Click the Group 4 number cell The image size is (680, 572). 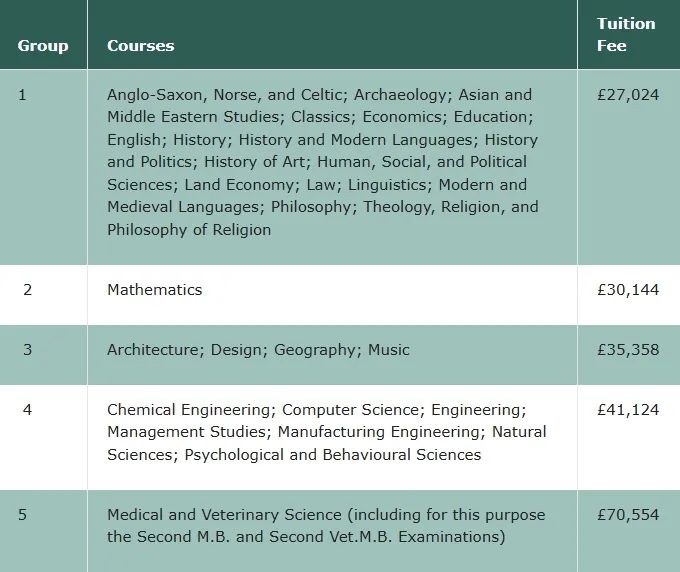[x=43, y=437]
